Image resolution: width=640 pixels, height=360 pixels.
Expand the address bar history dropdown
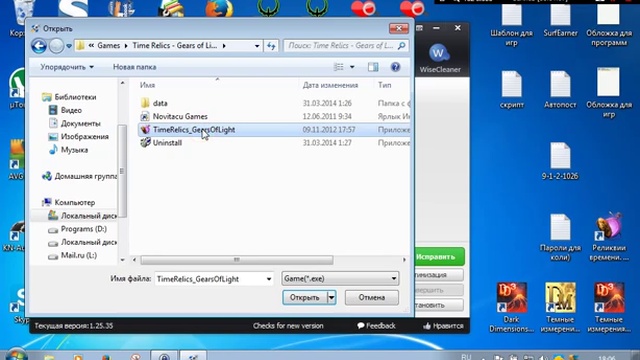pyautogui.click(x=257, y=46)
